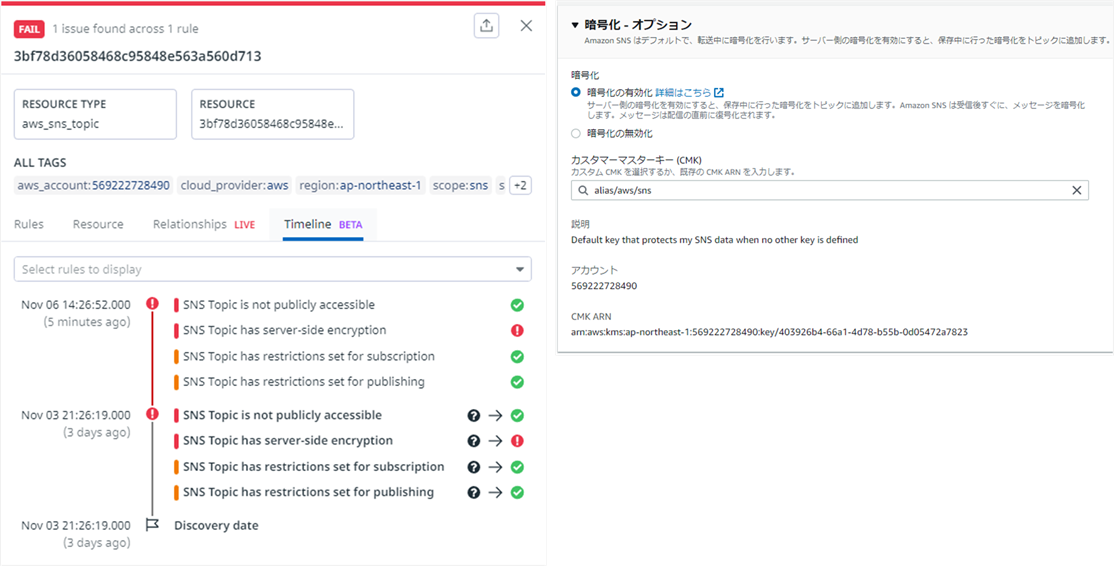Click the Nov 06 14:26:52 red alert marker
The image size is (1114, 566).
(x=152, y=304)
